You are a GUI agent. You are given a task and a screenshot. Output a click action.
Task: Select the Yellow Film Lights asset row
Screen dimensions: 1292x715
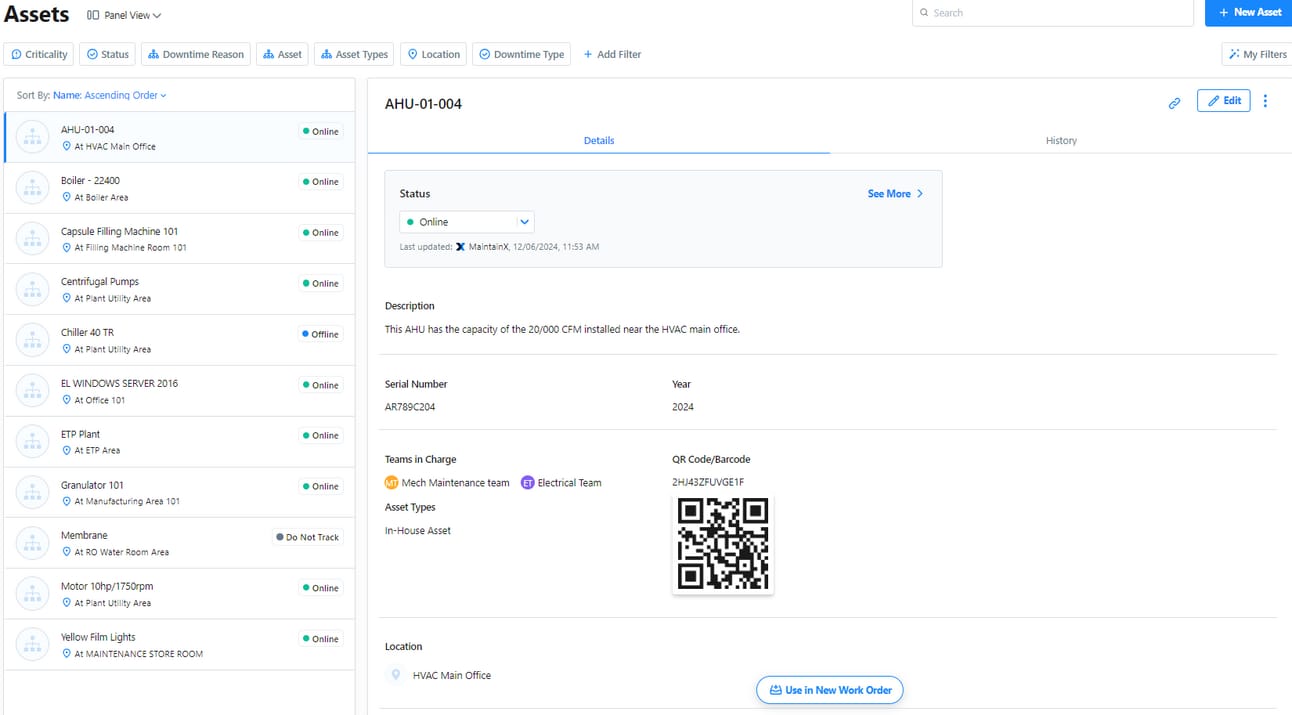coord(179,645)
